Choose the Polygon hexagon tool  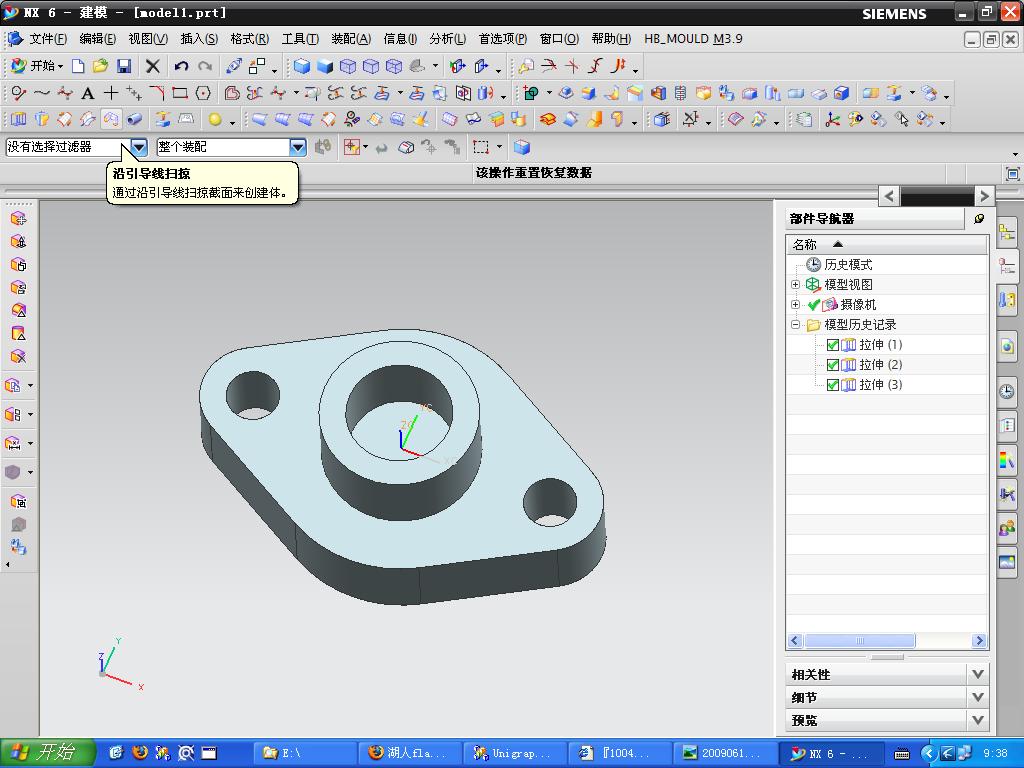click(x=203, y=93)
